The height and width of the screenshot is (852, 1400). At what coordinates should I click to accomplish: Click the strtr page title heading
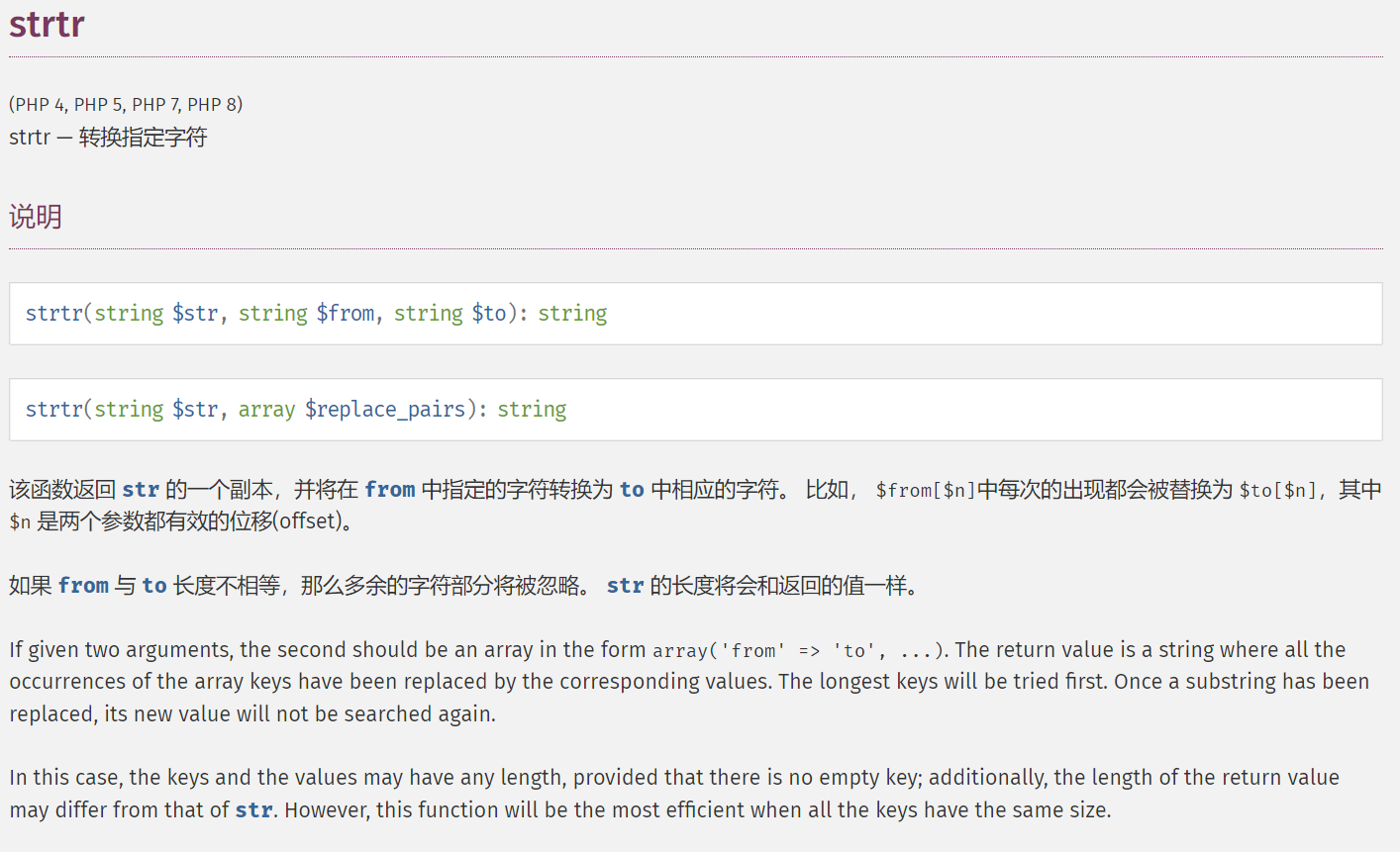point(47,24)
